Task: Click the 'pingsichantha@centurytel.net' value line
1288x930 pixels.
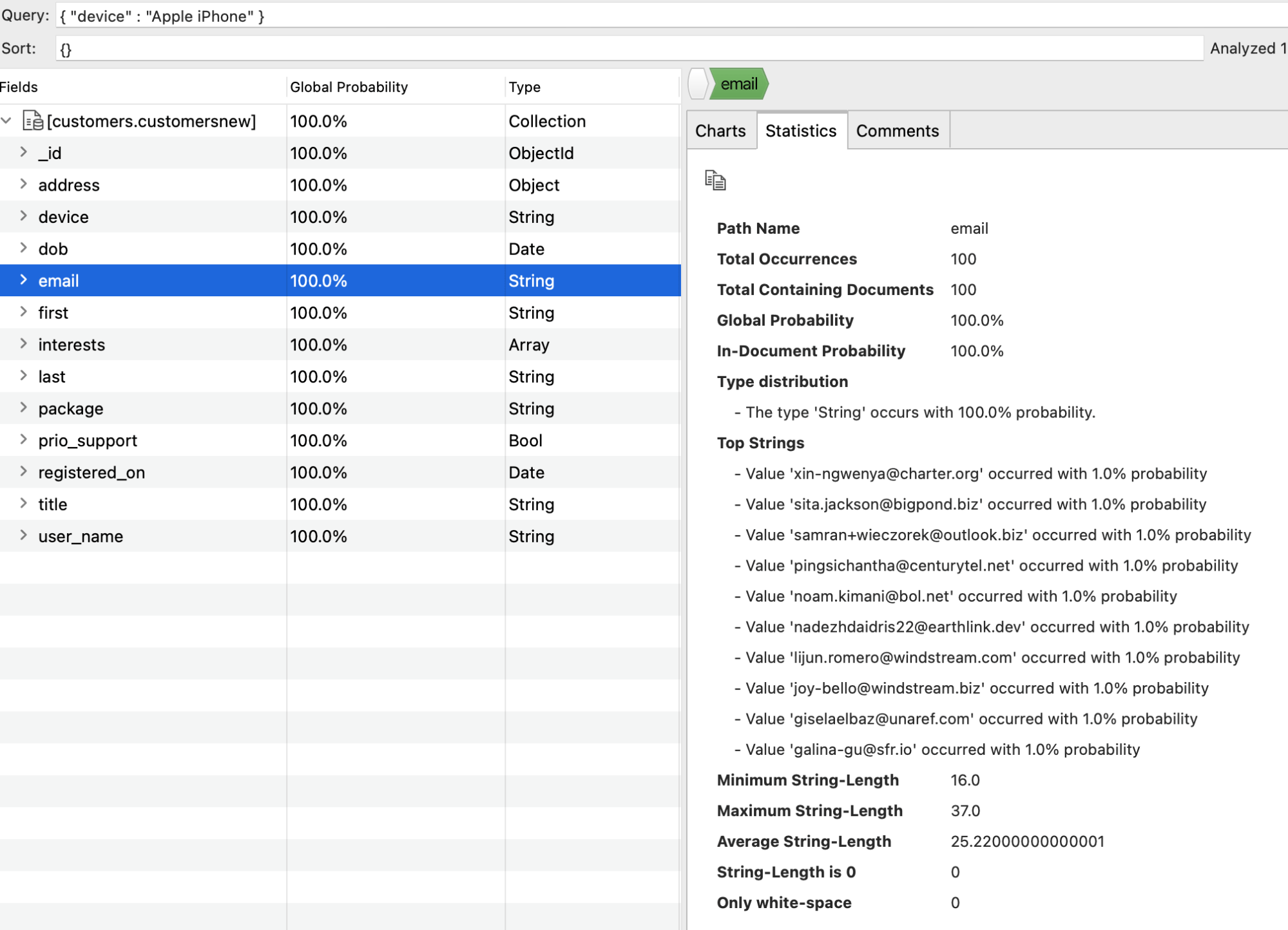Action: pyautogui.click(x=986, y=565)
